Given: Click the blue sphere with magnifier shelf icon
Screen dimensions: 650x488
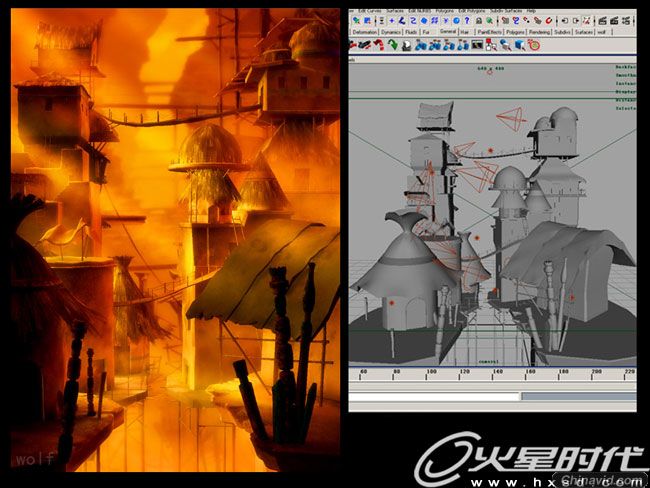Looking at the screenshot, I should pyautogui.click(x=505, y=44).
